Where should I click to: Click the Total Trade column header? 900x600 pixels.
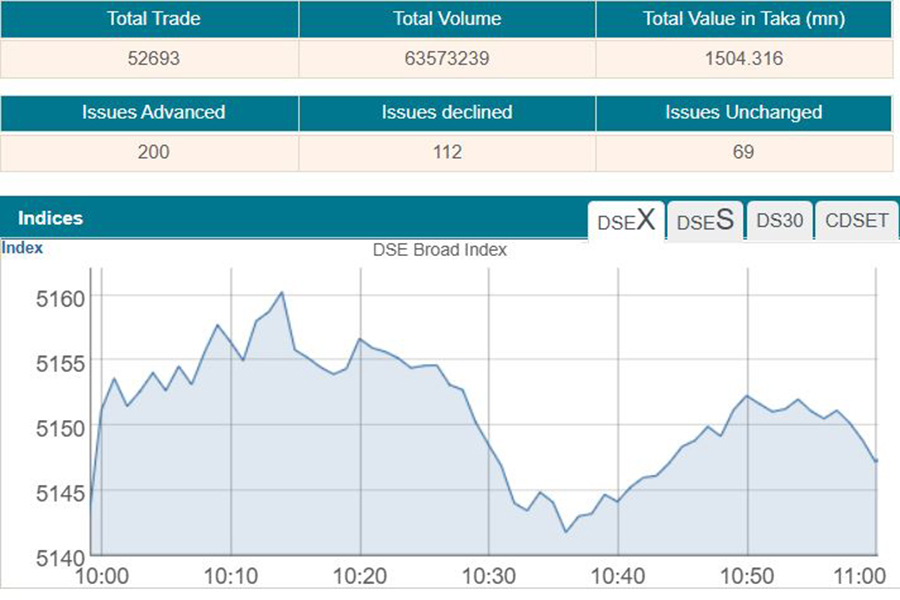149,19
